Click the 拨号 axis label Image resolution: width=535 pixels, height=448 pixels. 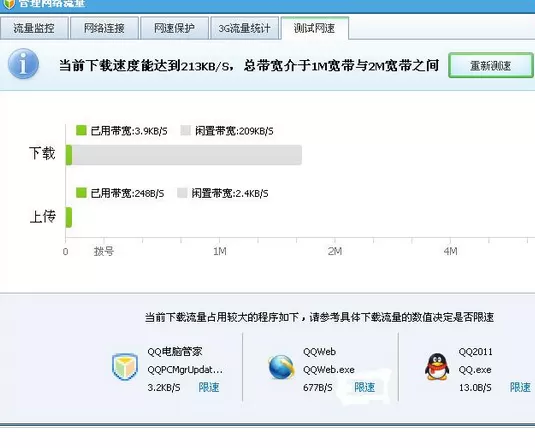click(104, 252)
